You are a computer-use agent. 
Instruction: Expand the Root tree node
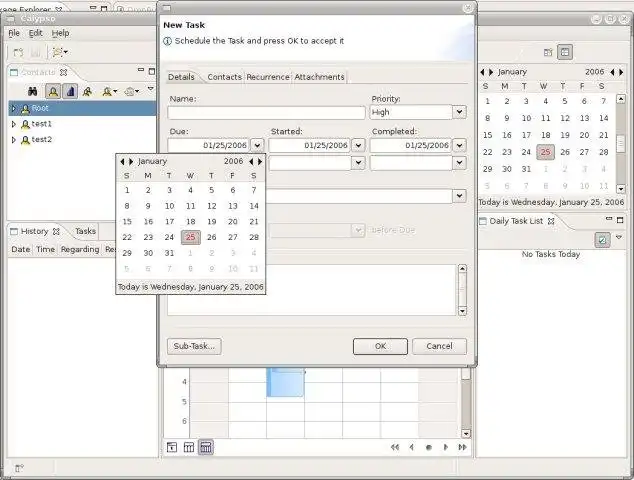[14, 108]
